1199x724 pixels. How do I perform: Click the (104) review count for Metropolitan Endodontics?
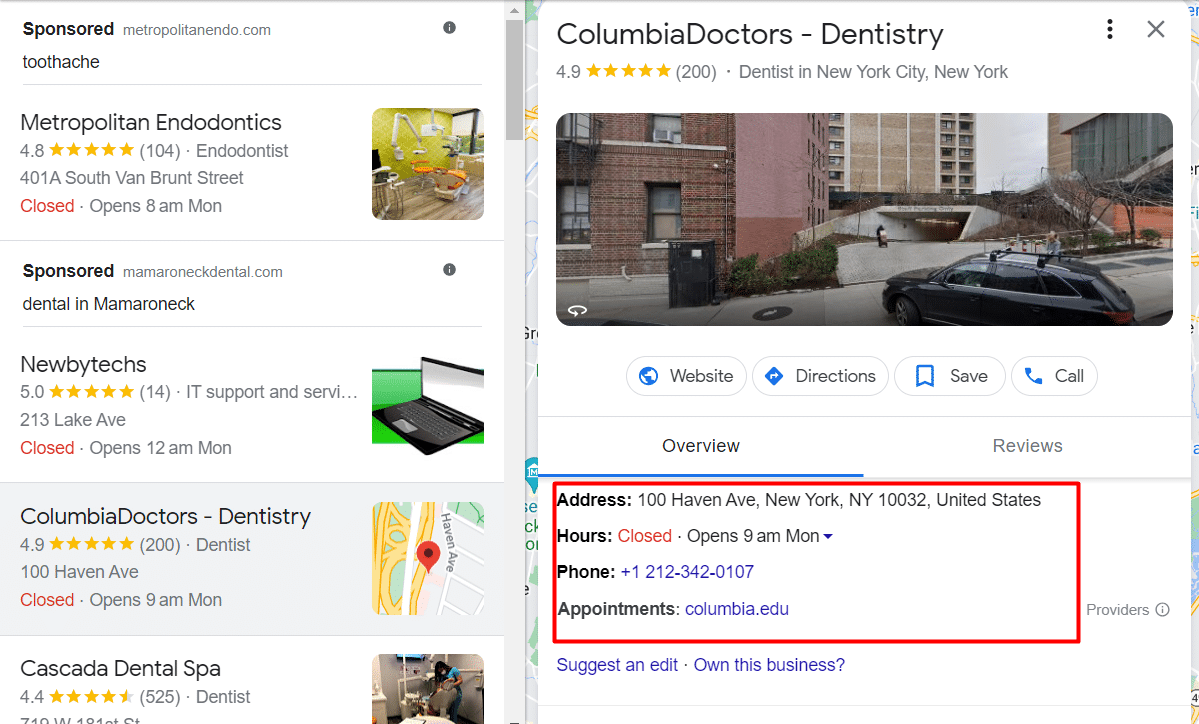point(160,151)
